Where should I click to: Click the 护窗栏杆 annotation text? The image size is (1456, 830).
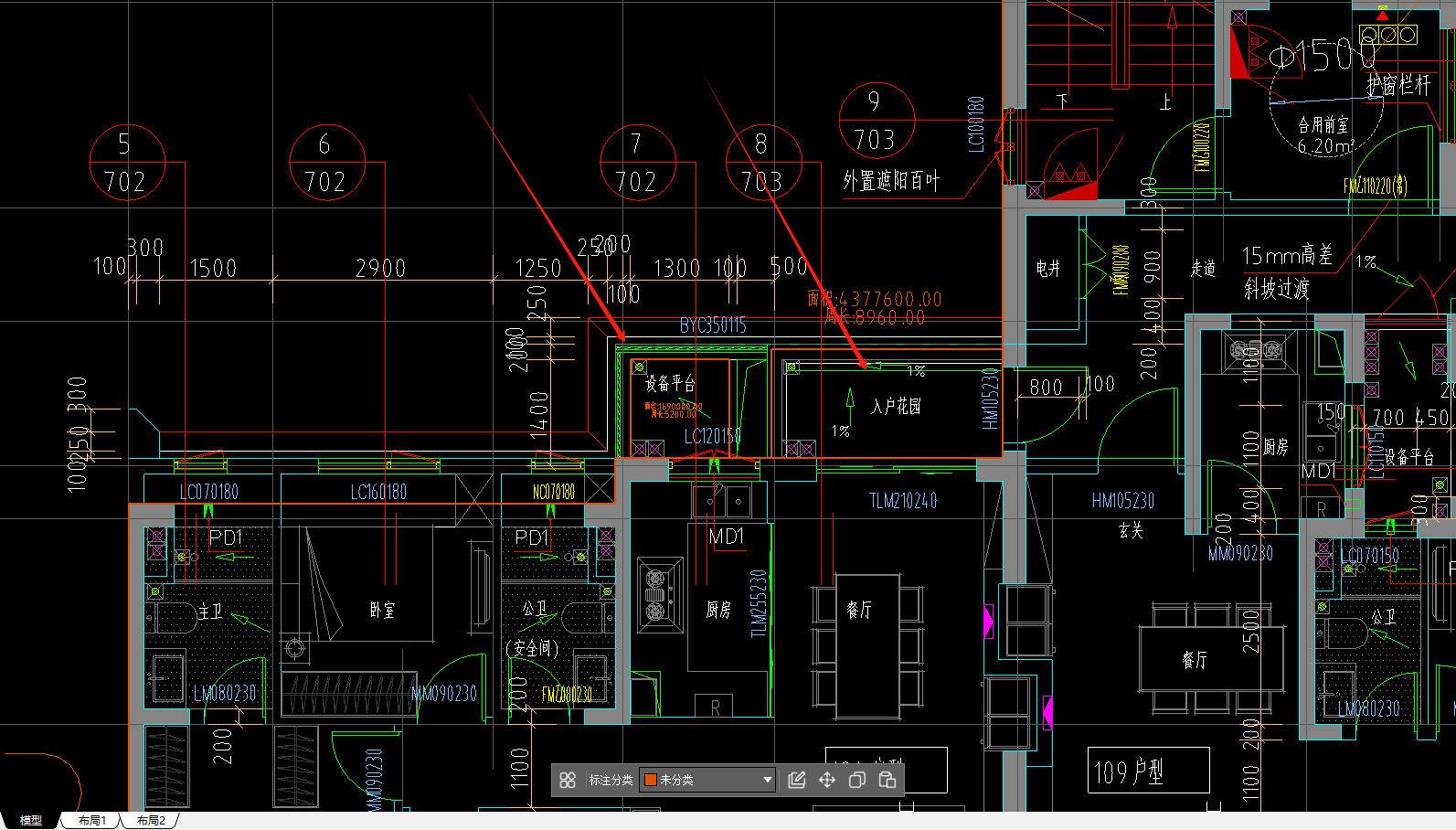[1398, 85]
